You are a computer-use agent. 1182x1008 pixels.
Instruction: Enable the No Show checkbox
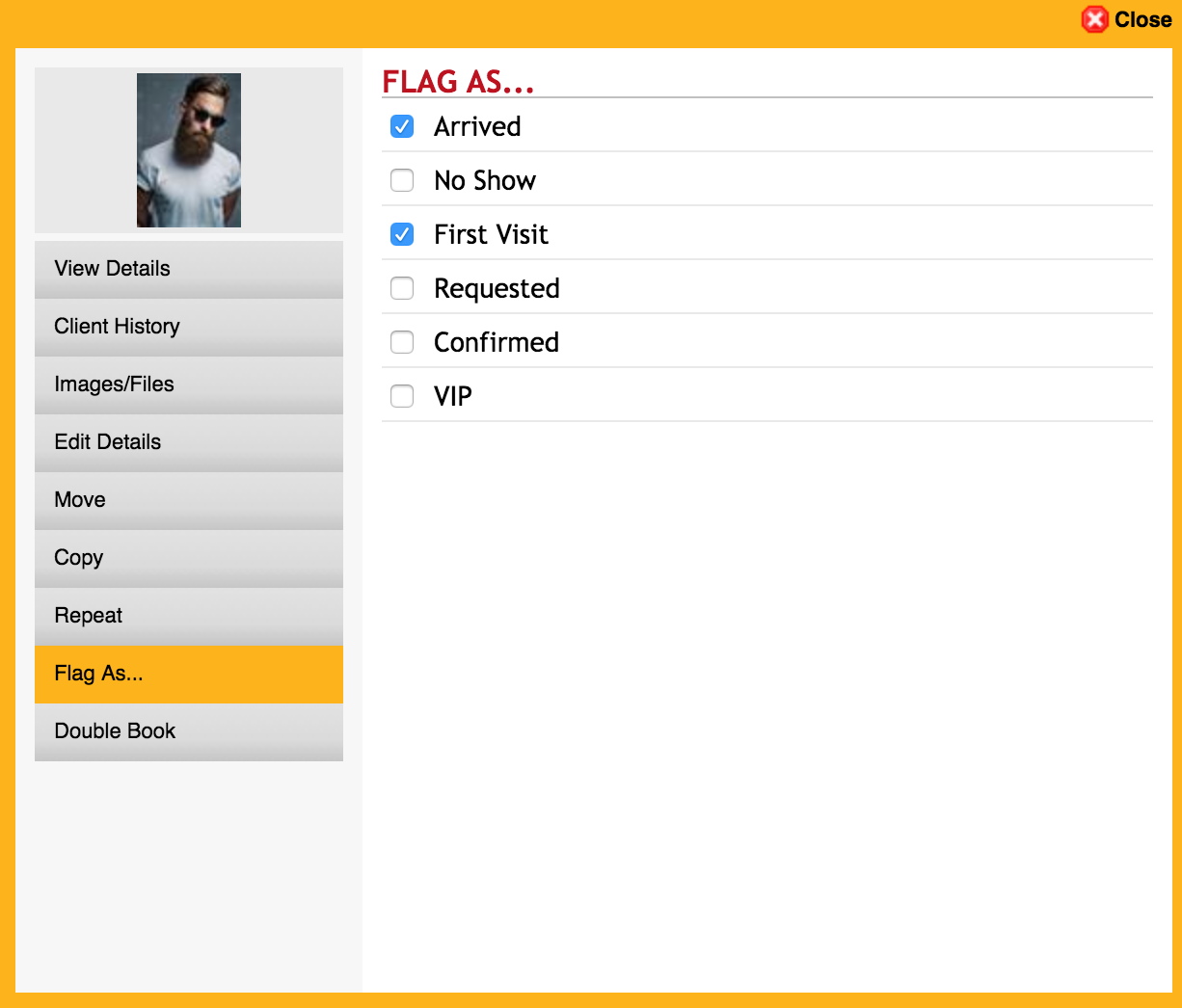tap(402, 180)
